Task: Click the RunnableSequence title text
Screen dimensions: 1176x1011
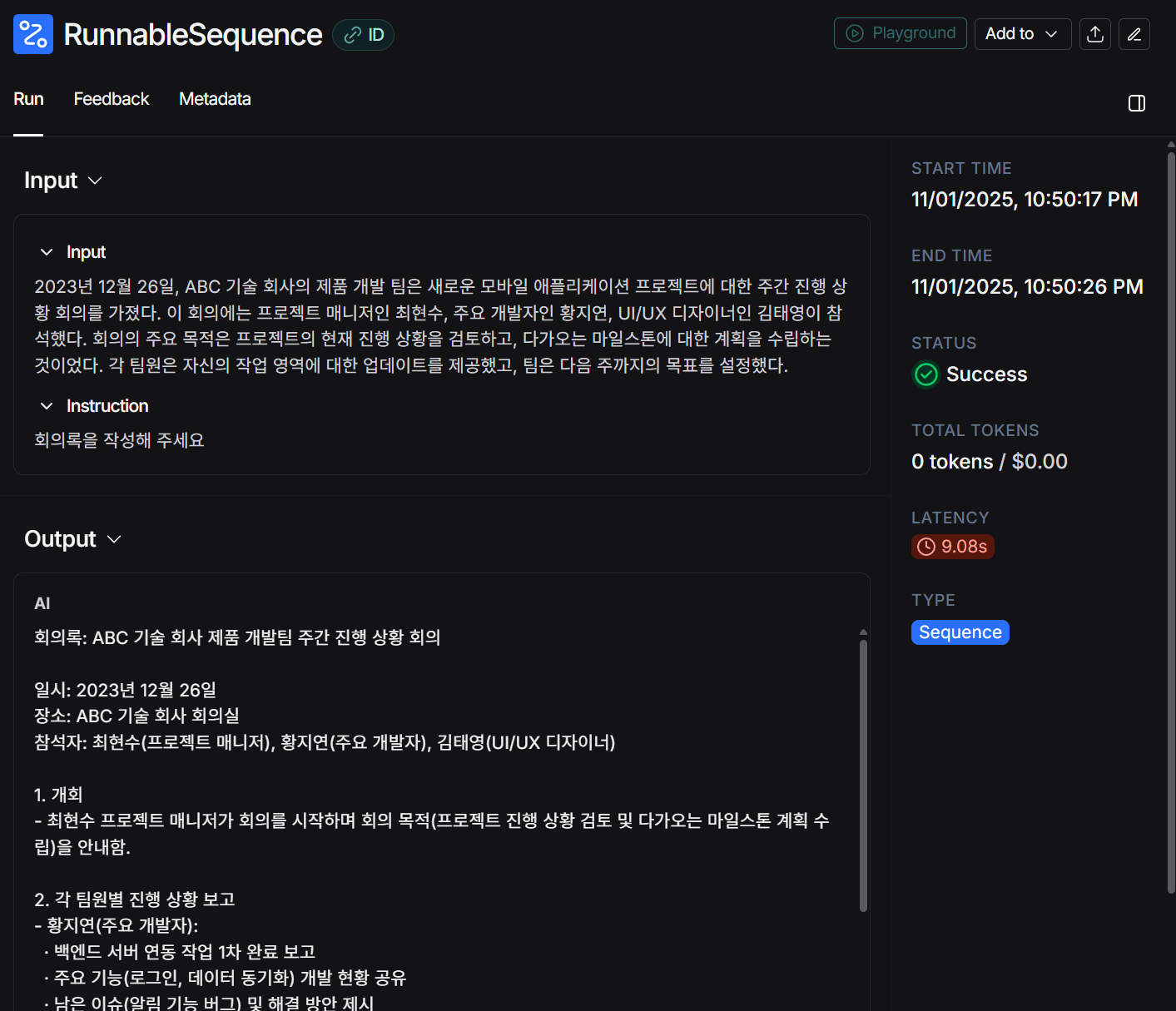Action: click(193, 35)
